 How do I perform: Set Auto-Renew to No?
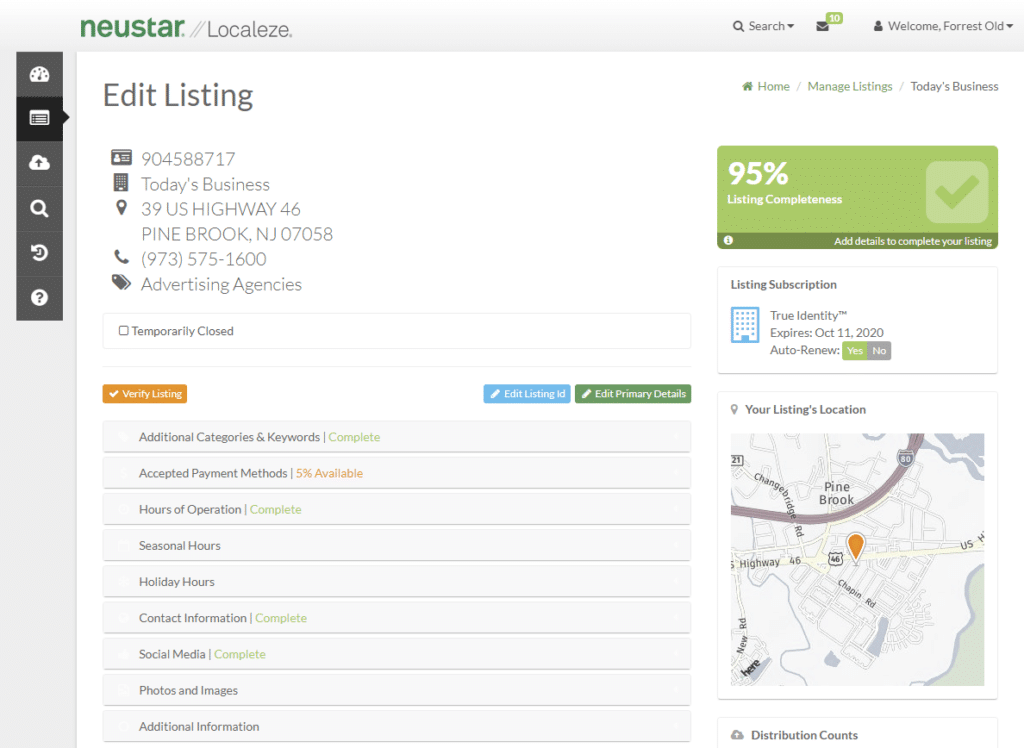pos(879,351)
